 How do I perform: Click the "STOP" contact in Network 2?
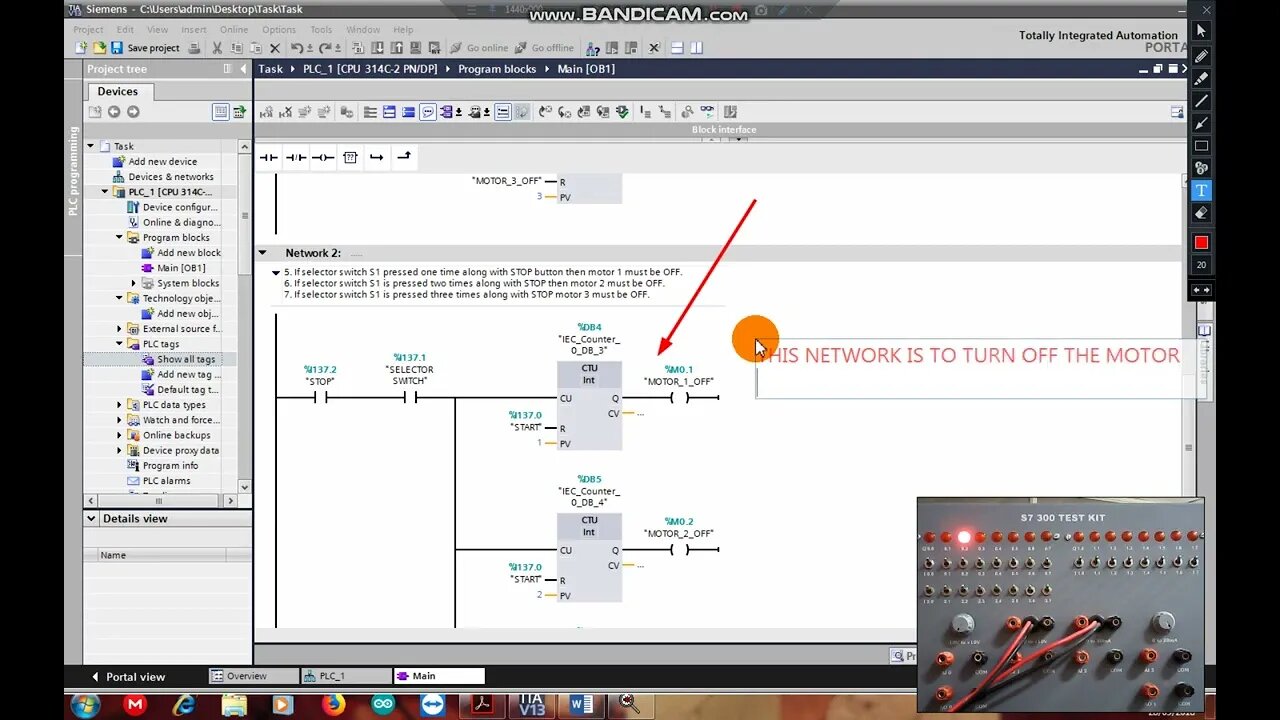[320, 398]
